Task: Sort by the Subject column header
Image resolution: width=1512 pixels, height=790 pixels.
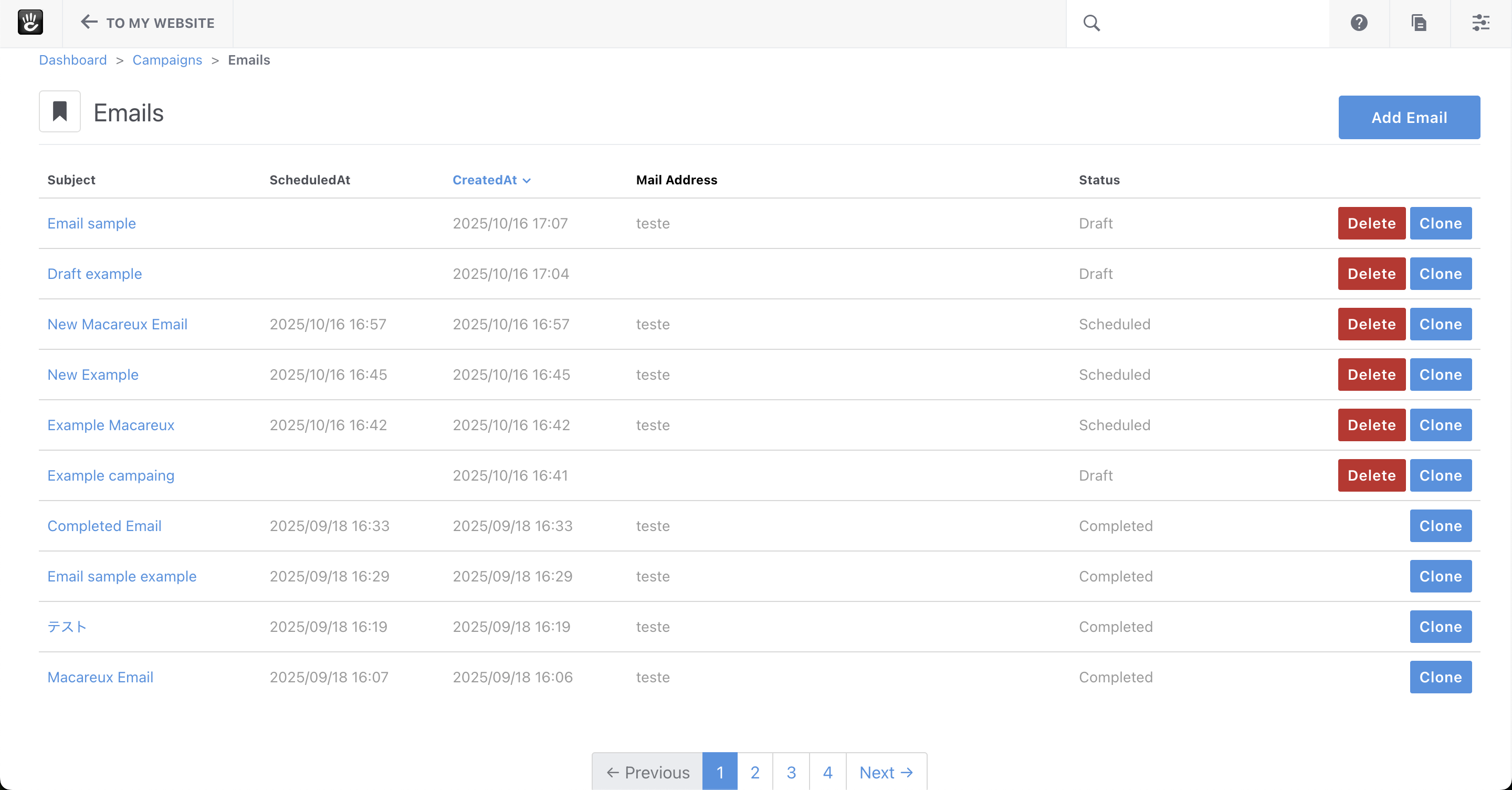Action: [71, 180]
